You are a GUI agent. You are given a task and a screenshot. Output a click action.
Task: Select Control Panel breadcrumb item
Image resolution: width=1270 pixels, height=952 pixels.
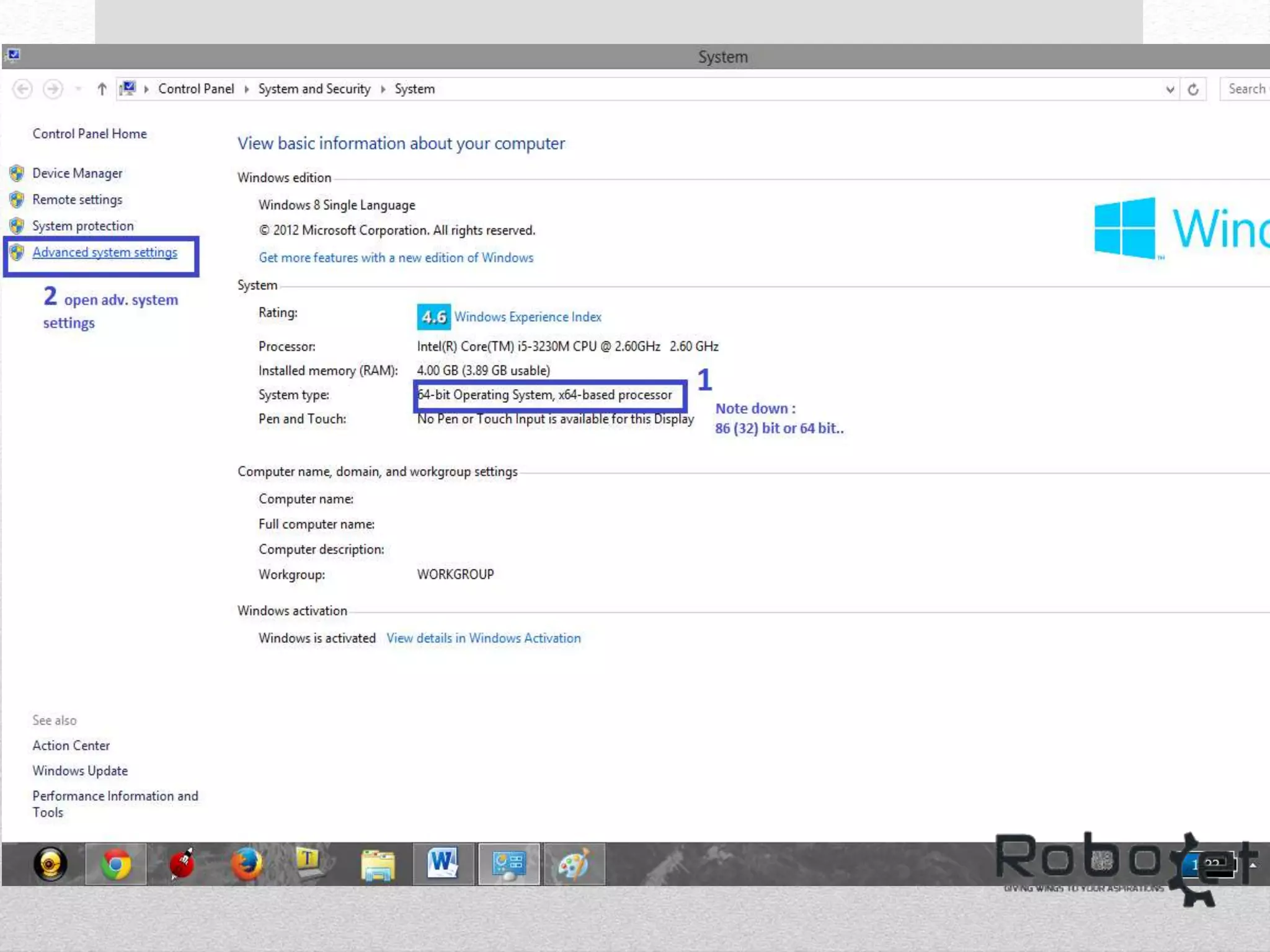[x=196, y=89]
